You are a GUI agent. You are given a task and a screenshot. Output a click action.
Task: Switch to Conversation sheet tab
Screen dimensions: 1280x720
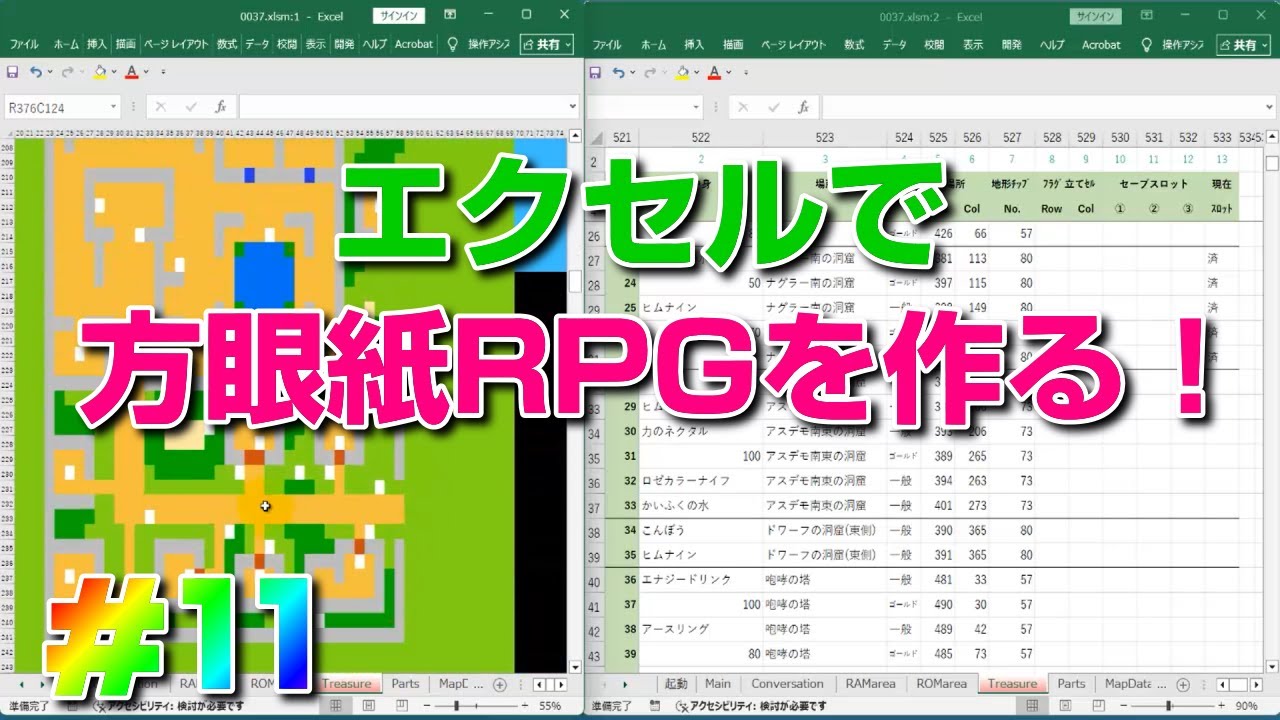(788, 684)
